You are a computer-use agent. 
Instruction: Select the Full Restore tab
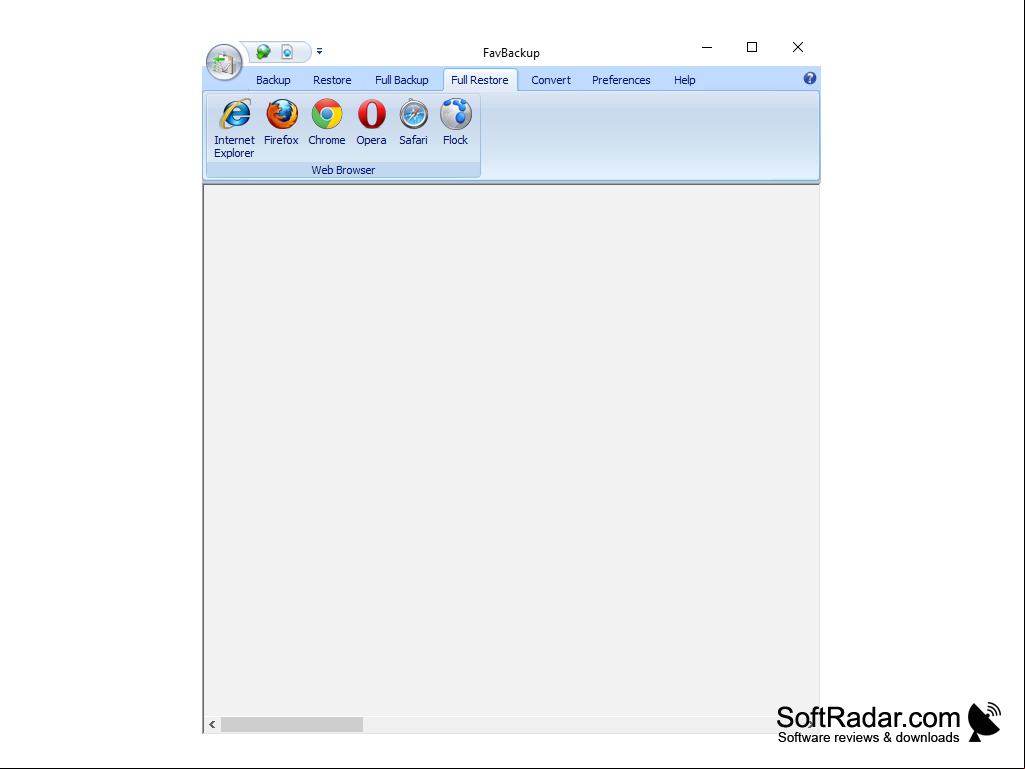coord(480,80)
